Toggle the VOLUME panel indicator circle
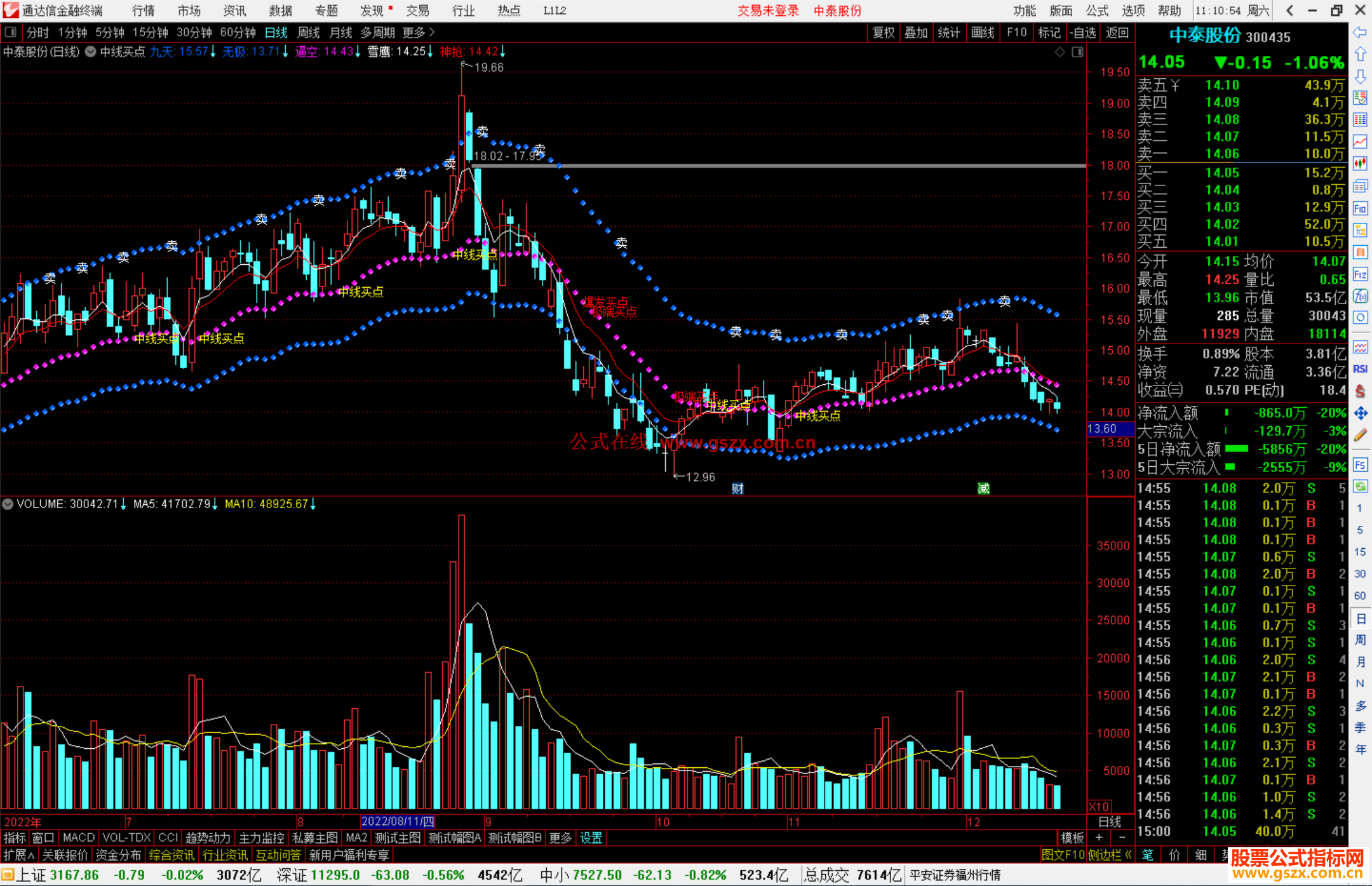The height and width of the screenshot is (886, 1372). point(8,504)
